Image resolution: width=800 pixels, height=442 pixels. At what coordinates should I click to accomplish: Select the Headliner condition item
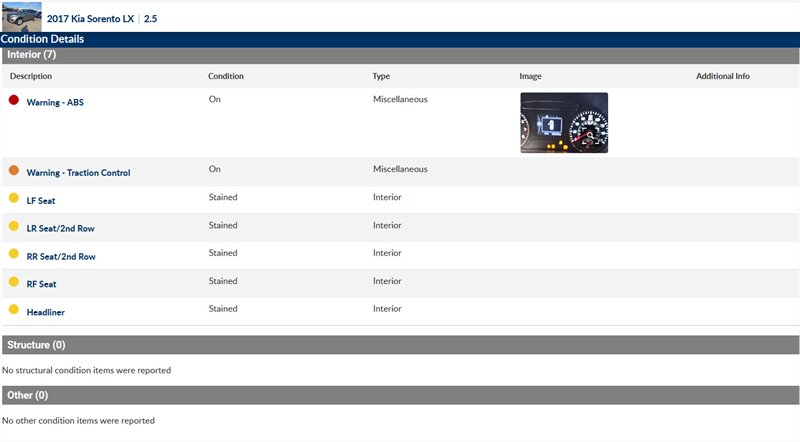(x=45, y=313)
